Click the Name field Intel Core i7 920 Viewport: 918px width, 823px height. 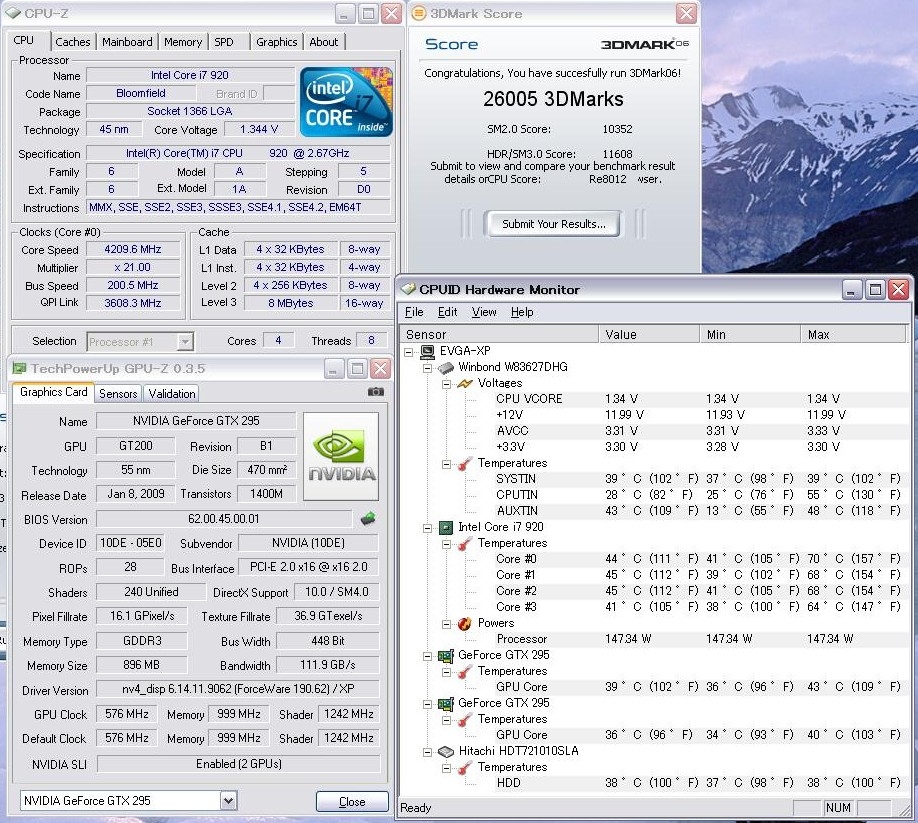190,75
